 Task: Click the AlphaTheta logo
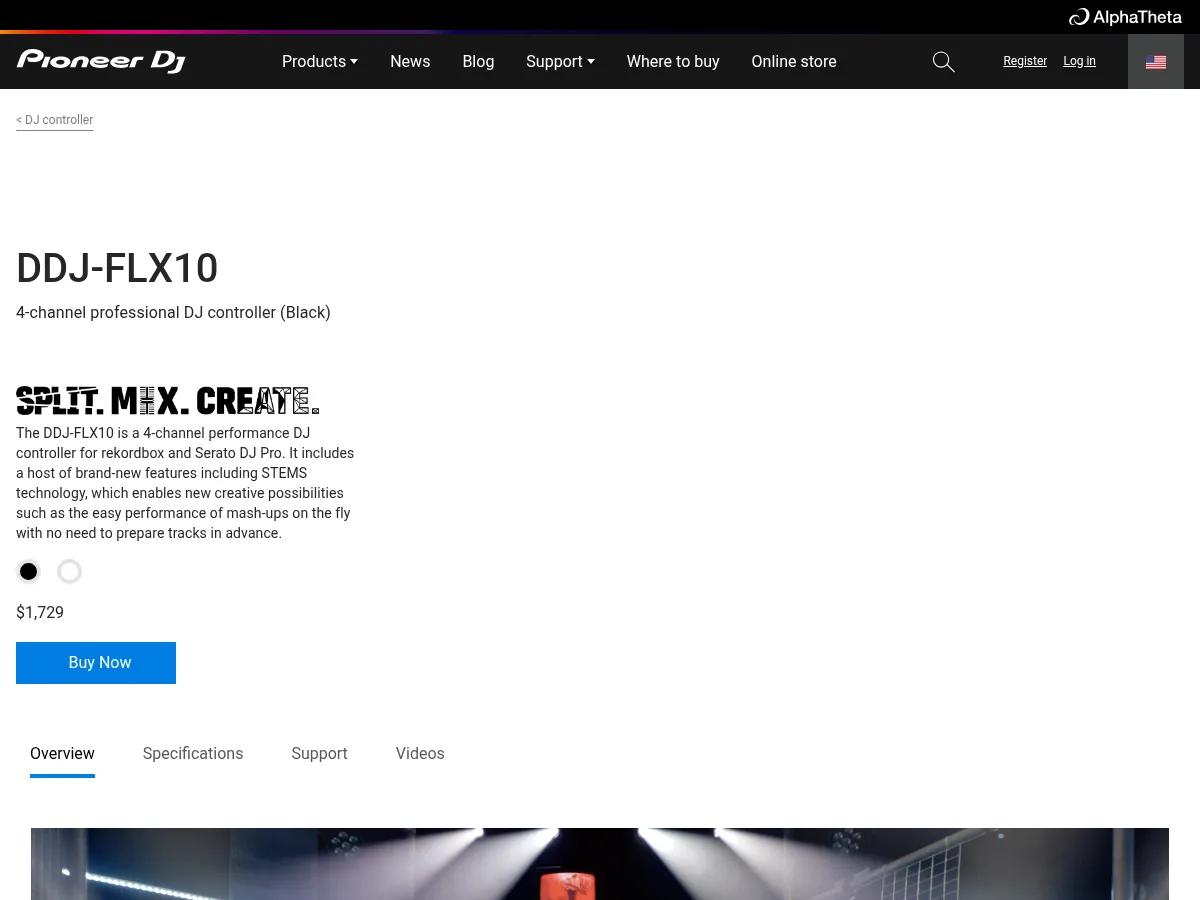pos(1124,16)
